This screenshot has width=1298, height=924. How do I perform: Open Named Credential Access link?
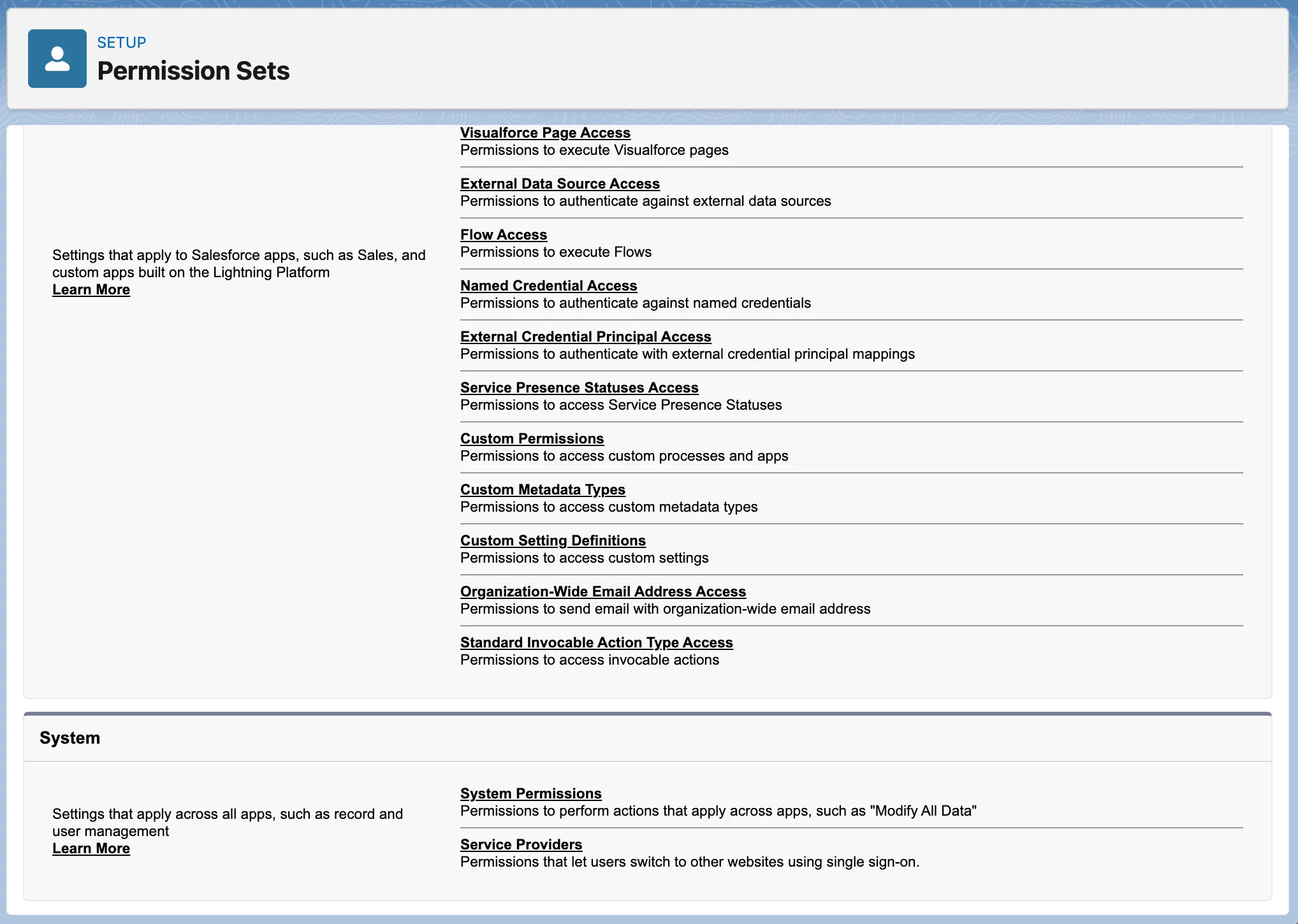pos(548,285)
